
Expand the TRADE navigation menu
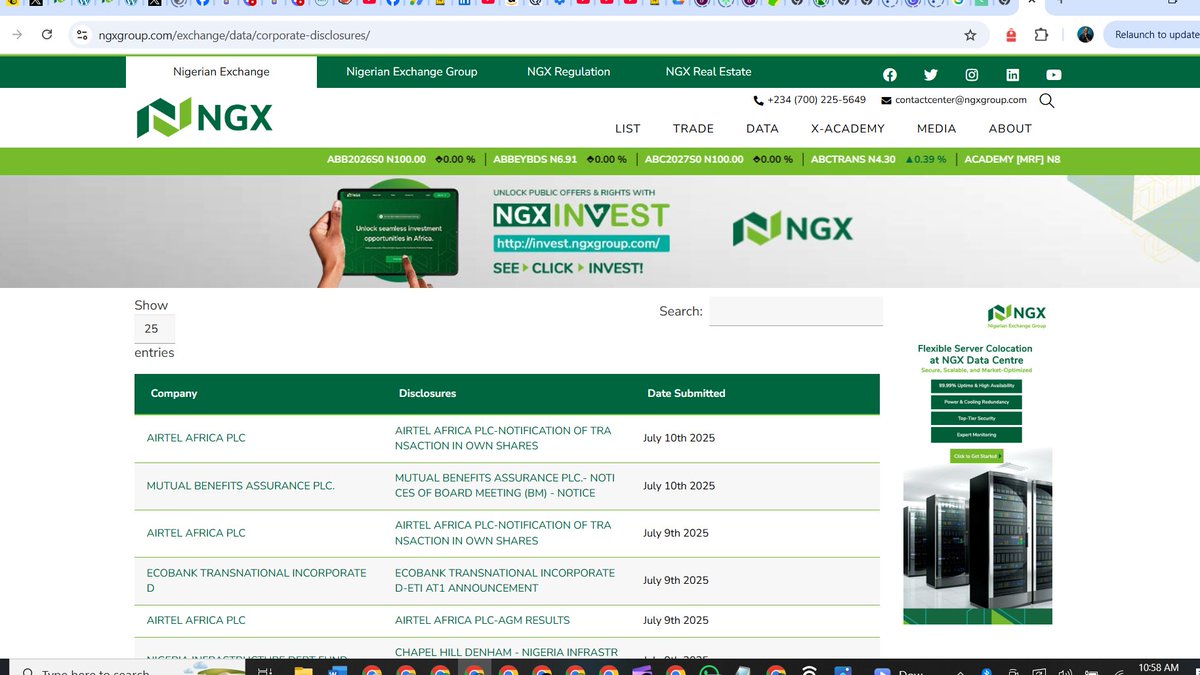pos(693,129)
